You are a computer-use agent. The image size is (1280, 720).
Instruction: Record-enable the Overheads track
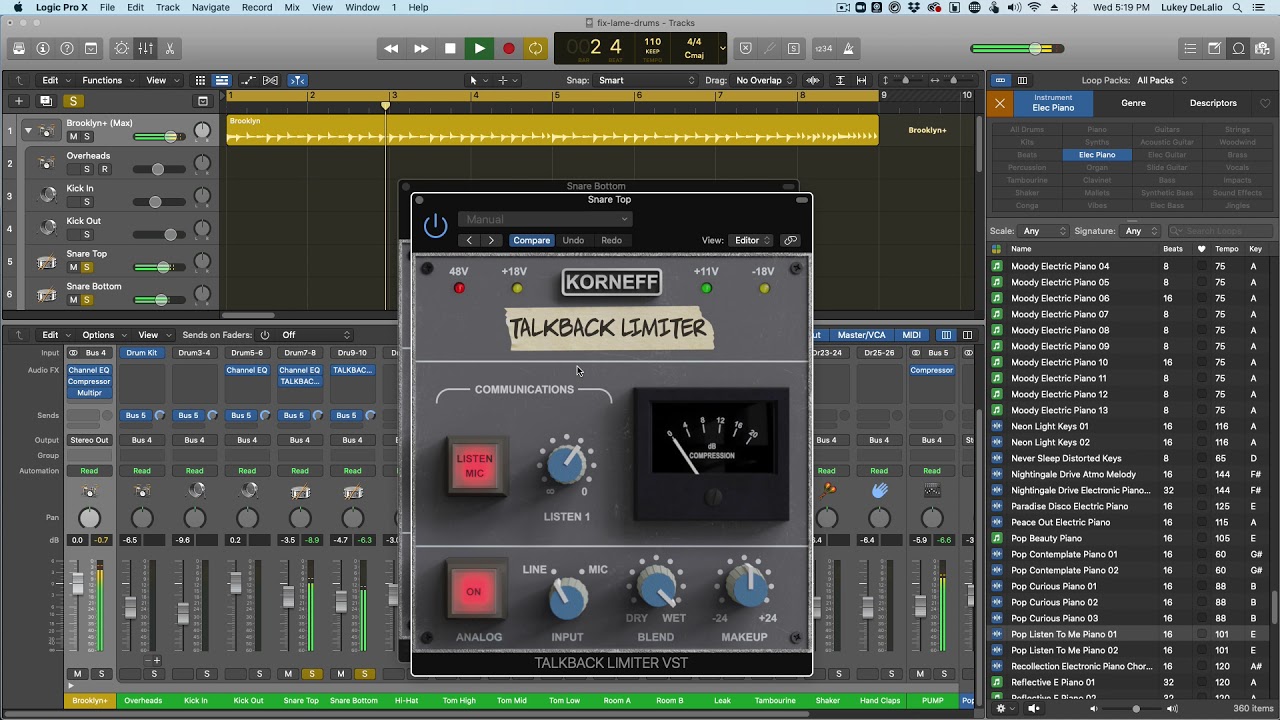(104, 169)
